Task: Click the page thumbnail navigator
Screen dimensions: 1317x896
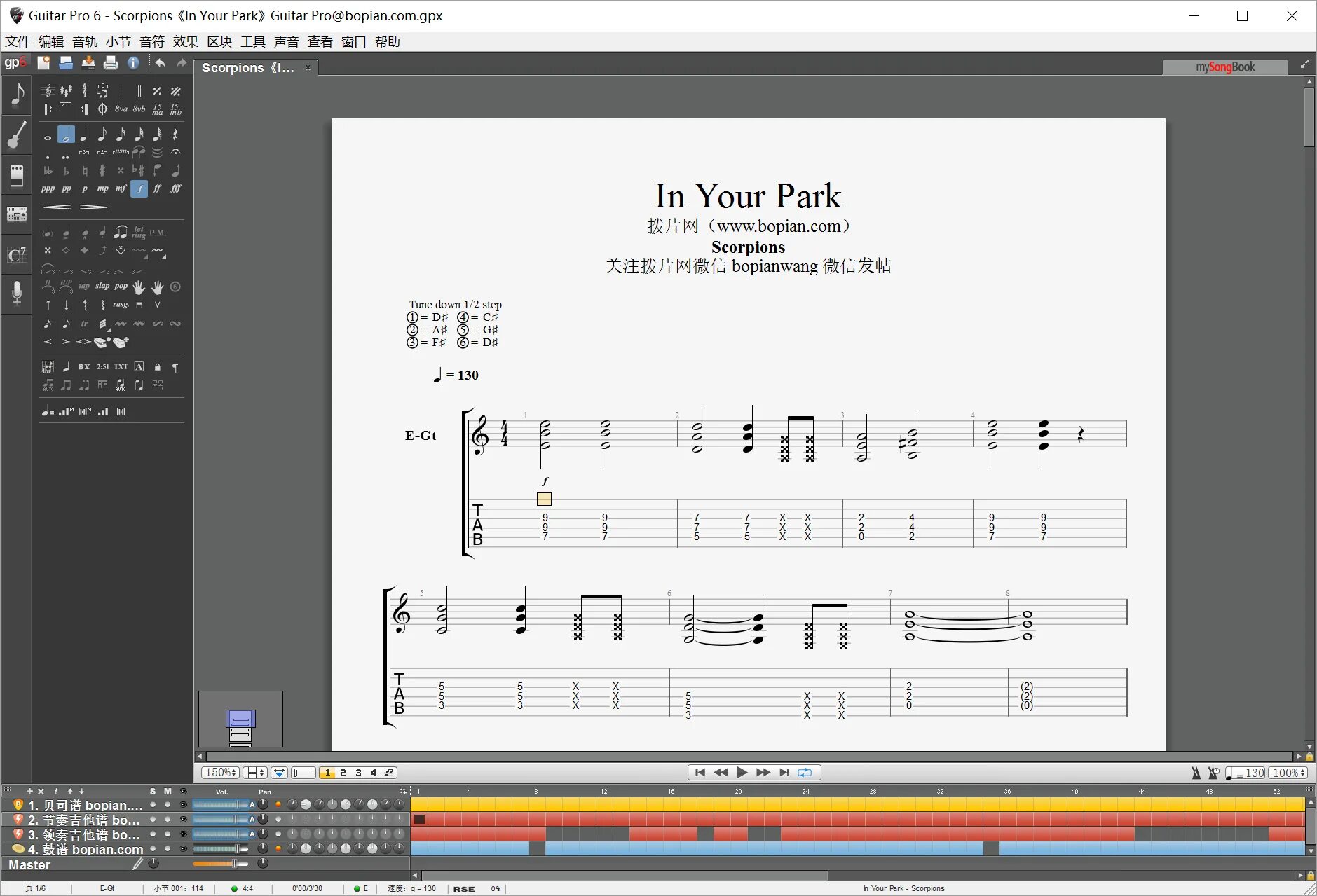Action: click(240, 719)
